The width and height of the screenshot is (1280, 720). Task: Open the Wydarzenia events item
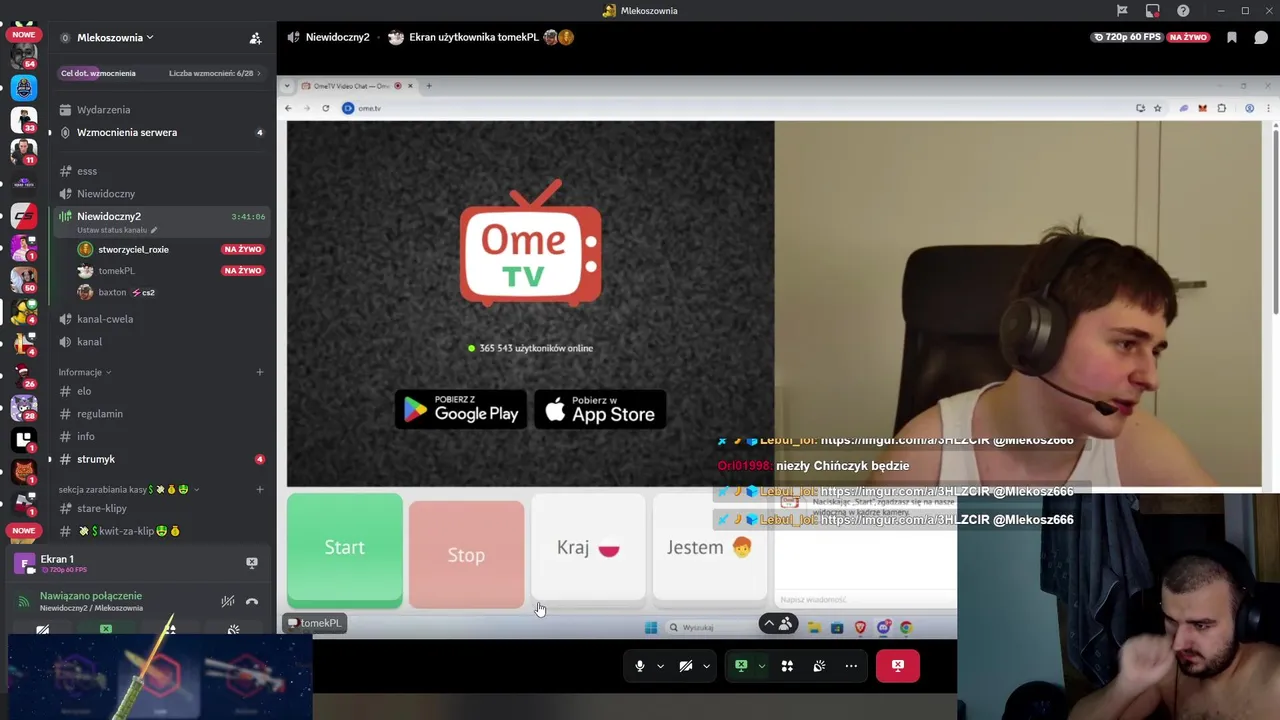click(160, 110)
